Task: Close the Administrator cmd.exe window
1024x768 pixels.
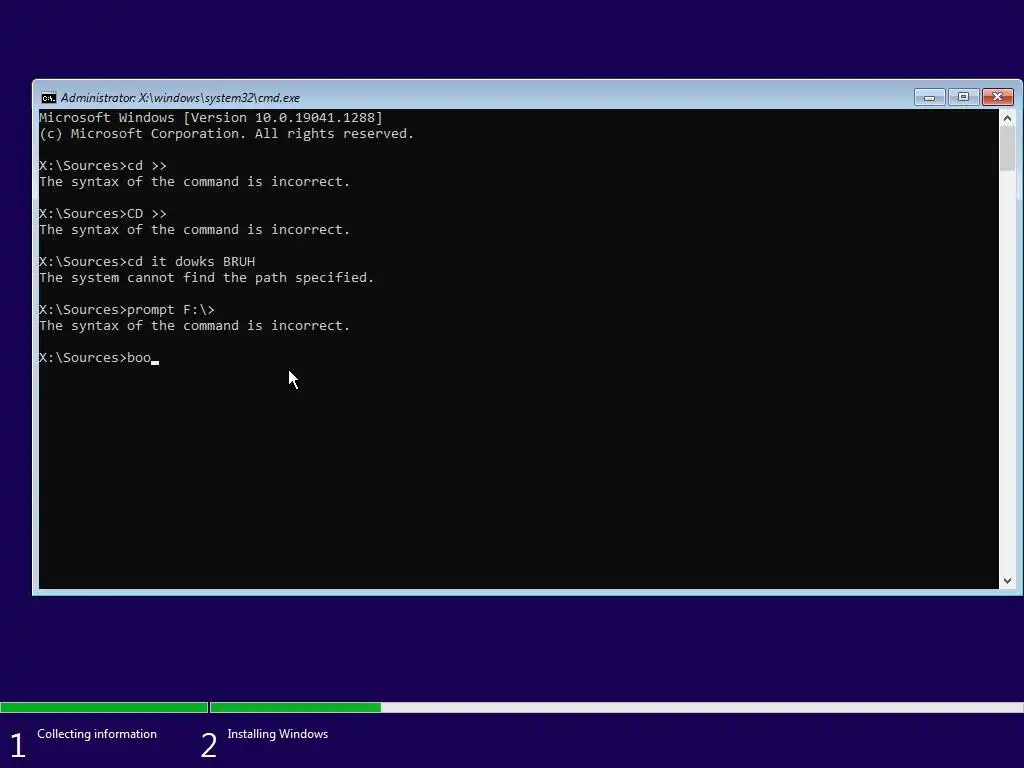Action: [997, 97]
